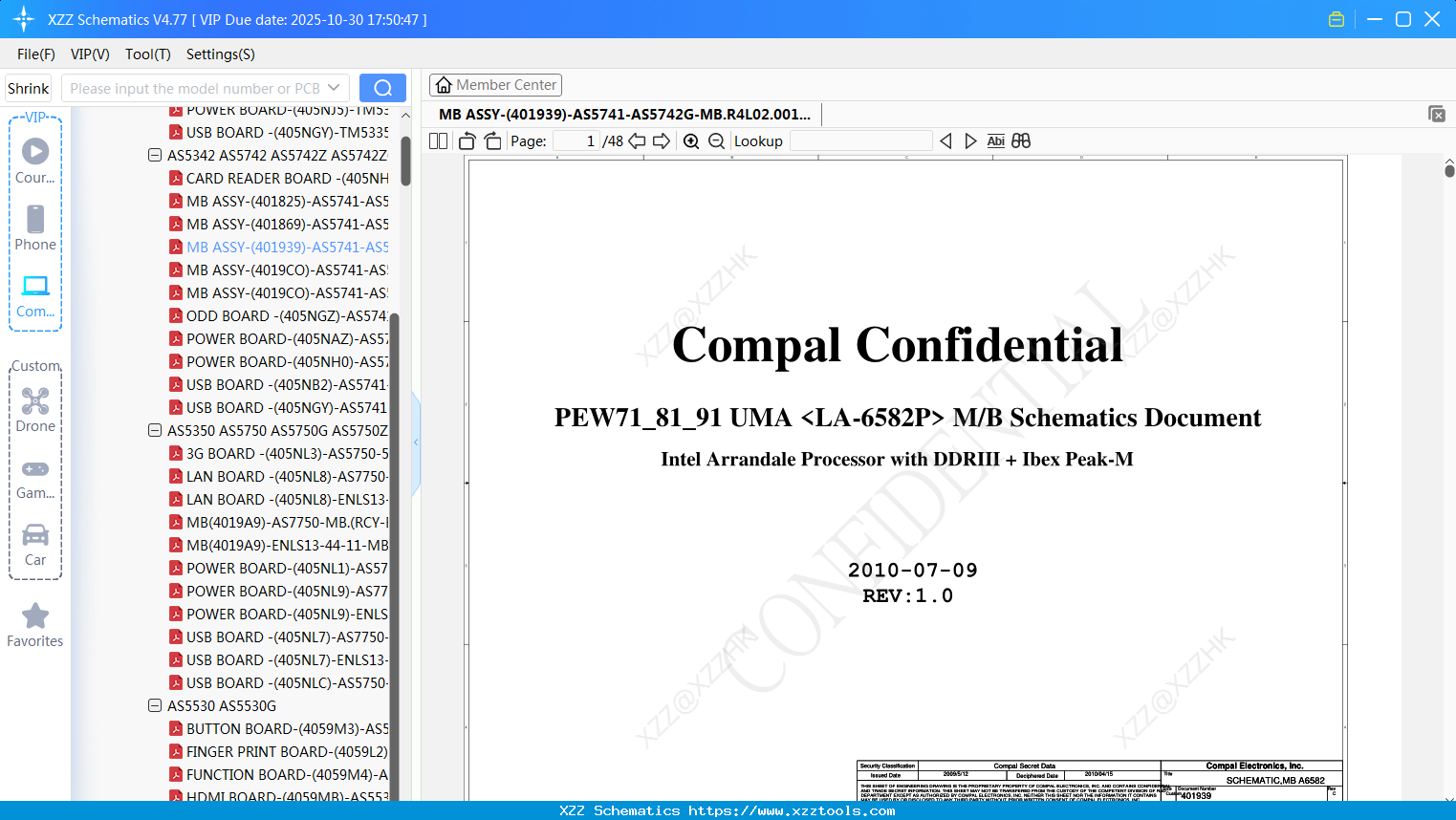
Task: Open the Courses section in sidebar
Action: point(35,161)
